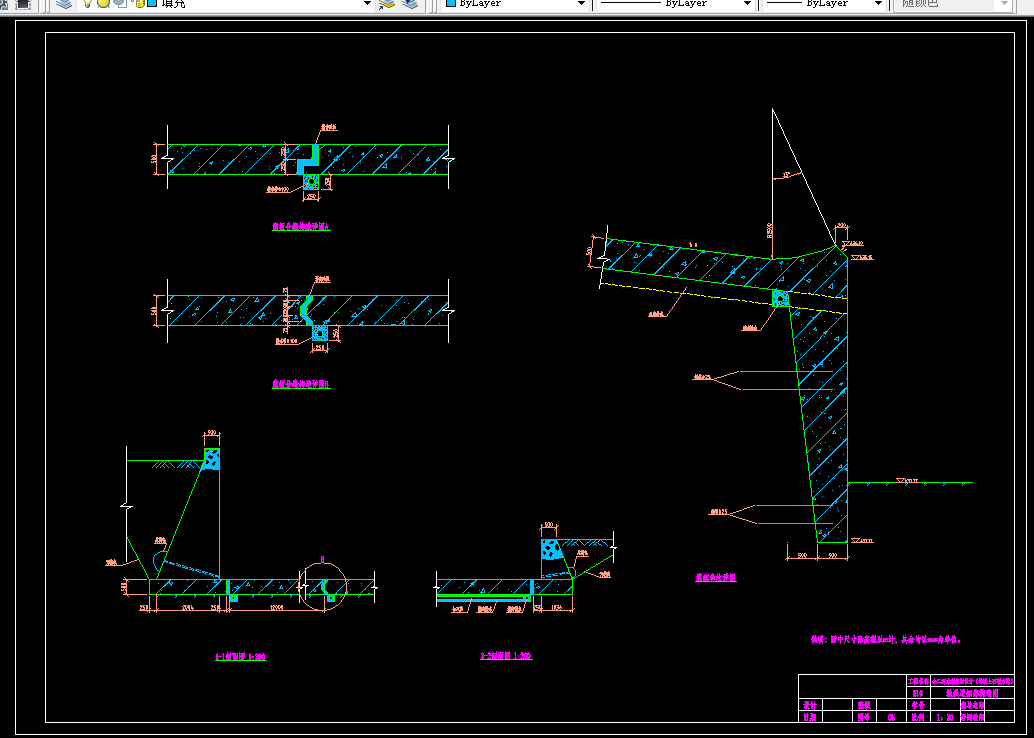Toggle the layer freeze sun icon
1034x738 pixels.
(x=104, y=3)
